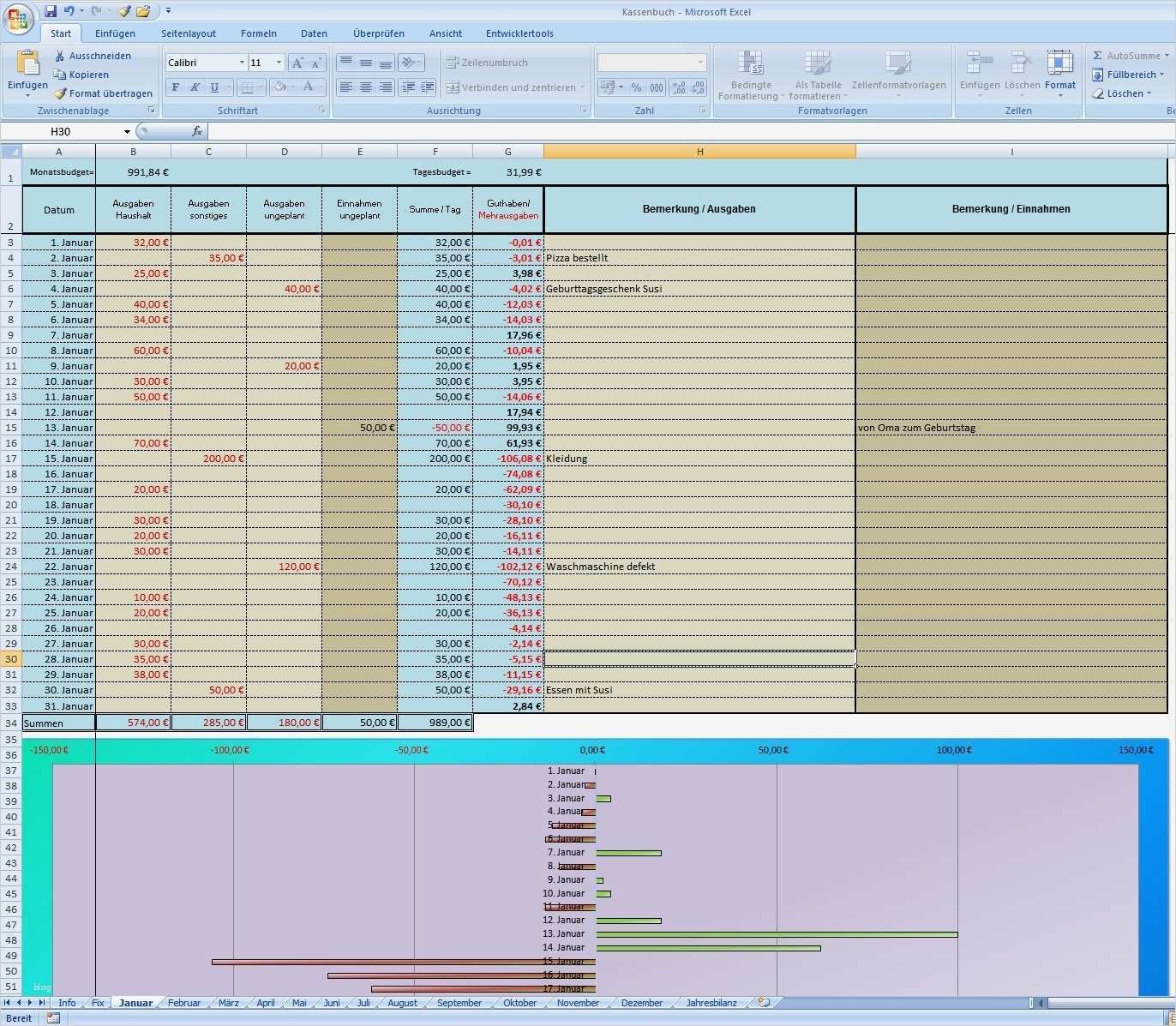
Task: Expand the Verbinden und zentrieren dropdown arrow
Action: point(583,87)
